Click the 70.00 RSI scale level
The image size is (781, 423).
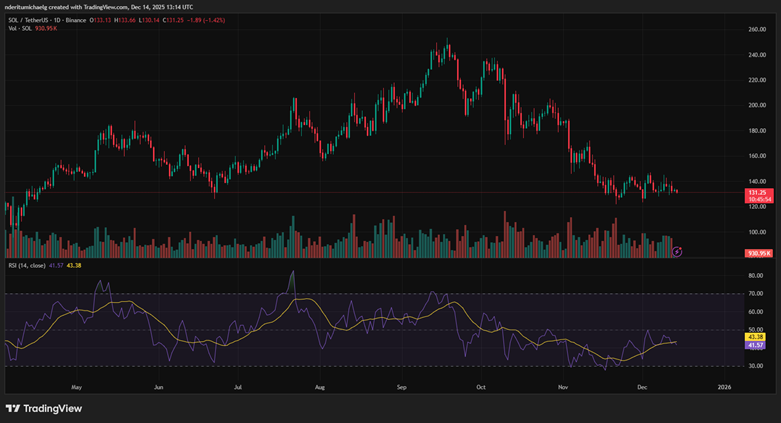(755, 294)
